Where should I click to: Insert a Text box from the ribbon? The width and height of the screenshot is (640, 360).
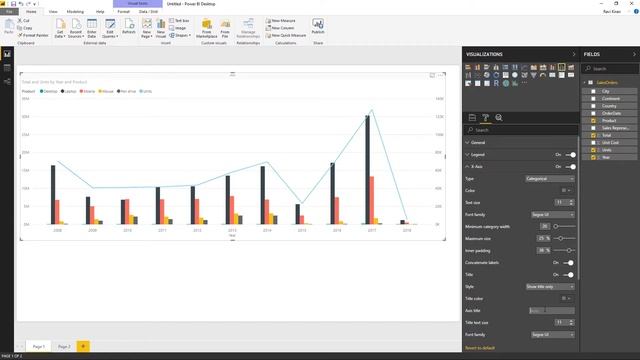(179, 20)
